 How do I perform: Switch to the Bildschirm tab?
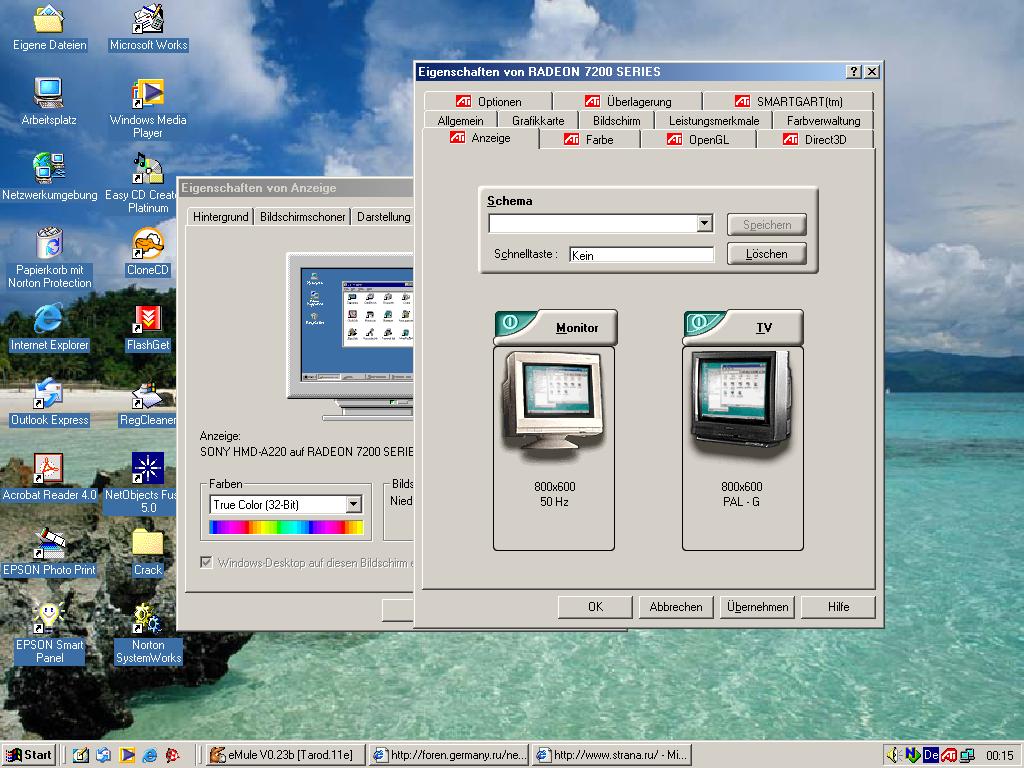click(x=616, y=121)
